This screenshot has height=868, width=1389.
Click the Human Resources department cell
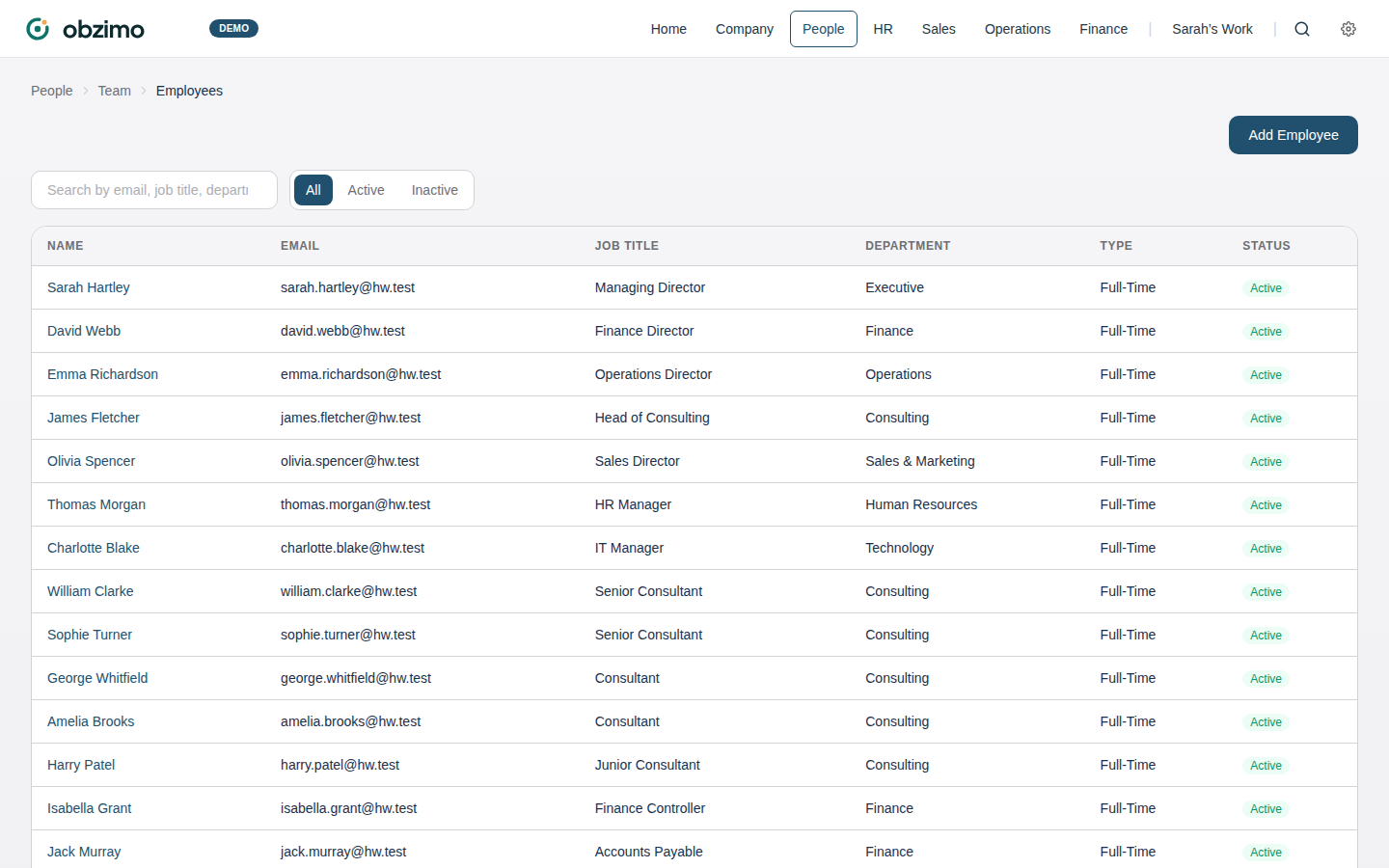921,504
